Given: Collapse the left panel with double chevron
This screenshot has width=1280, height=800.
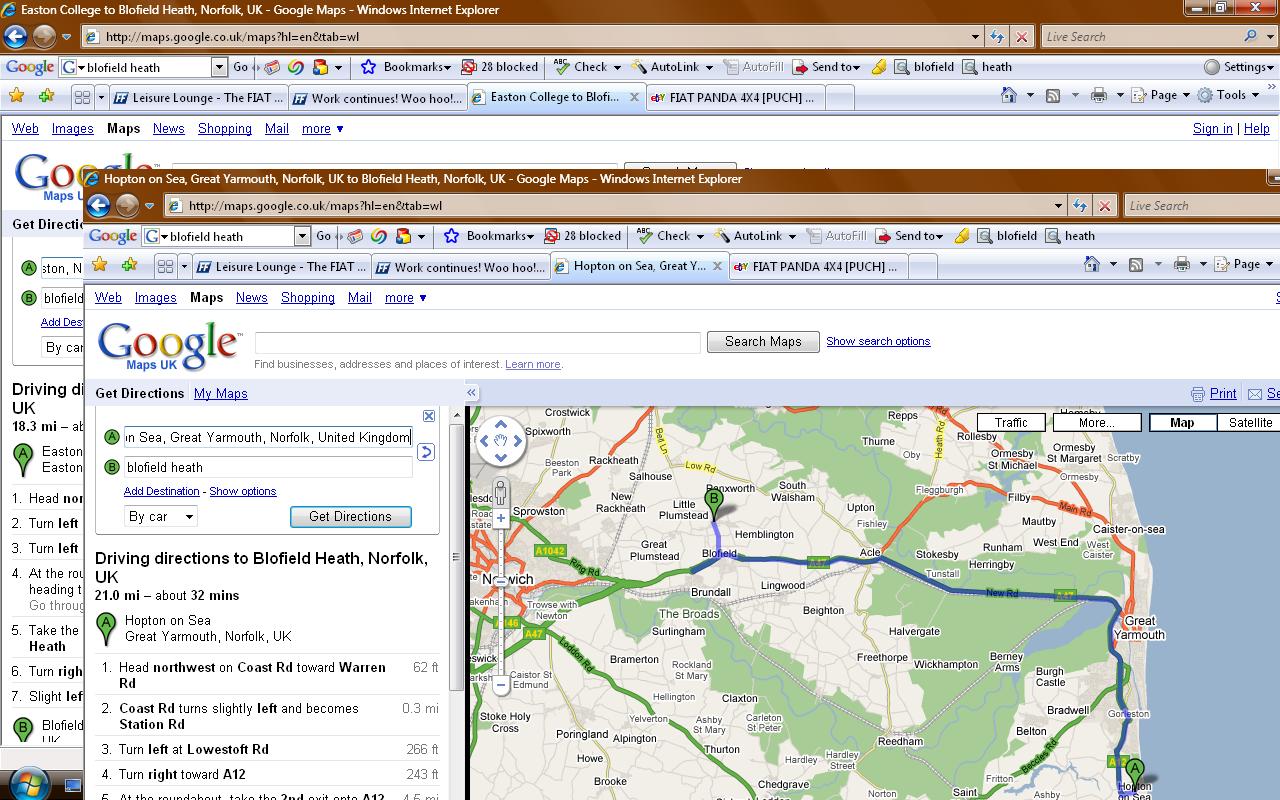Looking at the screenshot, I should 472,393.
